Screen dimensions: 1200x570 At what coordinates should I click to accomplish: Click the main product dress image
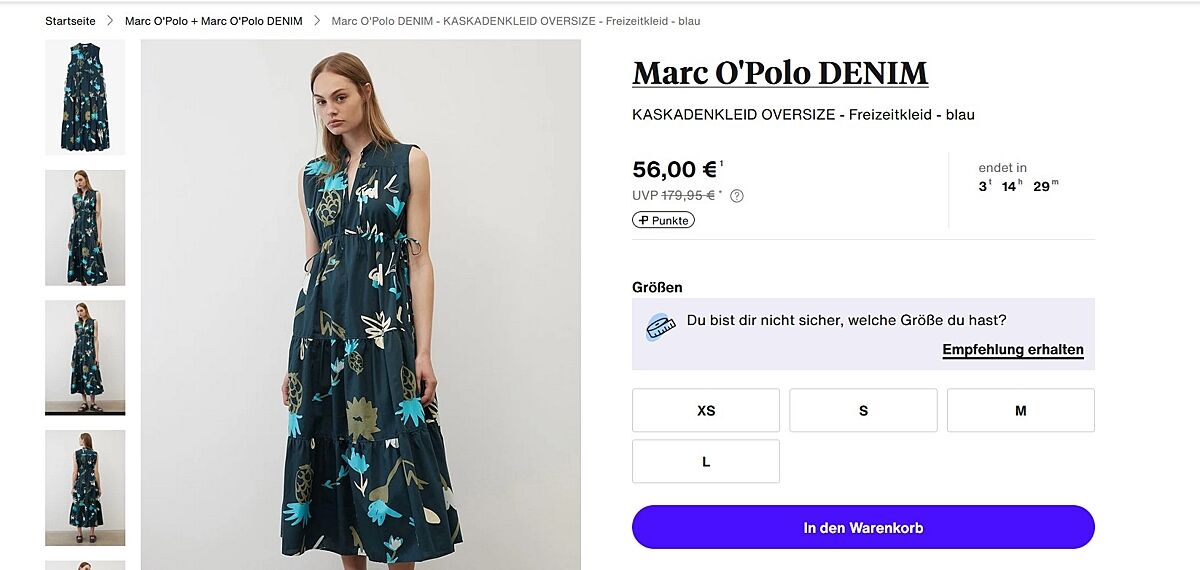[x=361, y=305]
